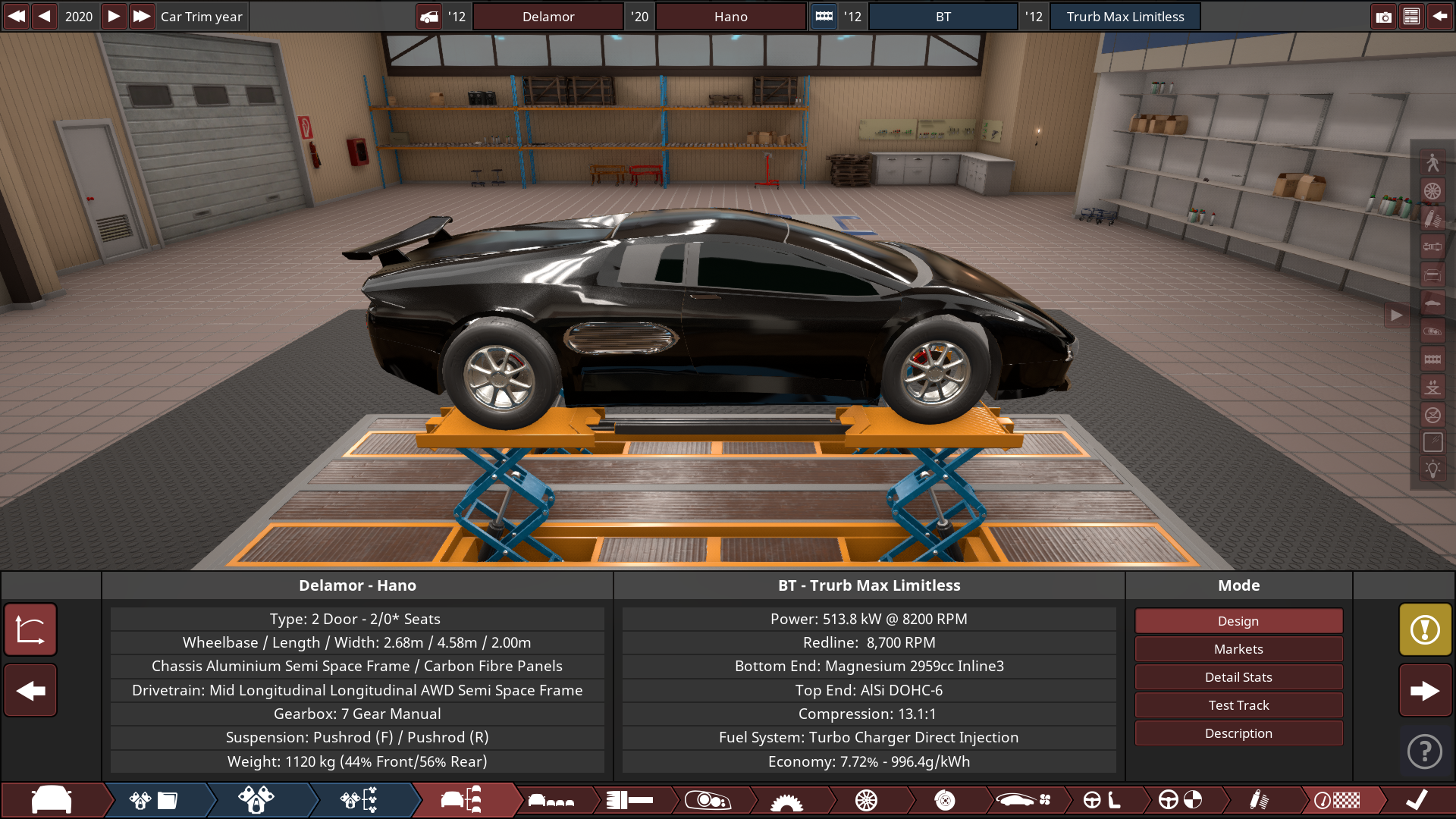The width and height of the screenshot is (1456, 819).
Task: Toggle the hide-lift crossed circle icon
Action: (x=1432, y=415)
